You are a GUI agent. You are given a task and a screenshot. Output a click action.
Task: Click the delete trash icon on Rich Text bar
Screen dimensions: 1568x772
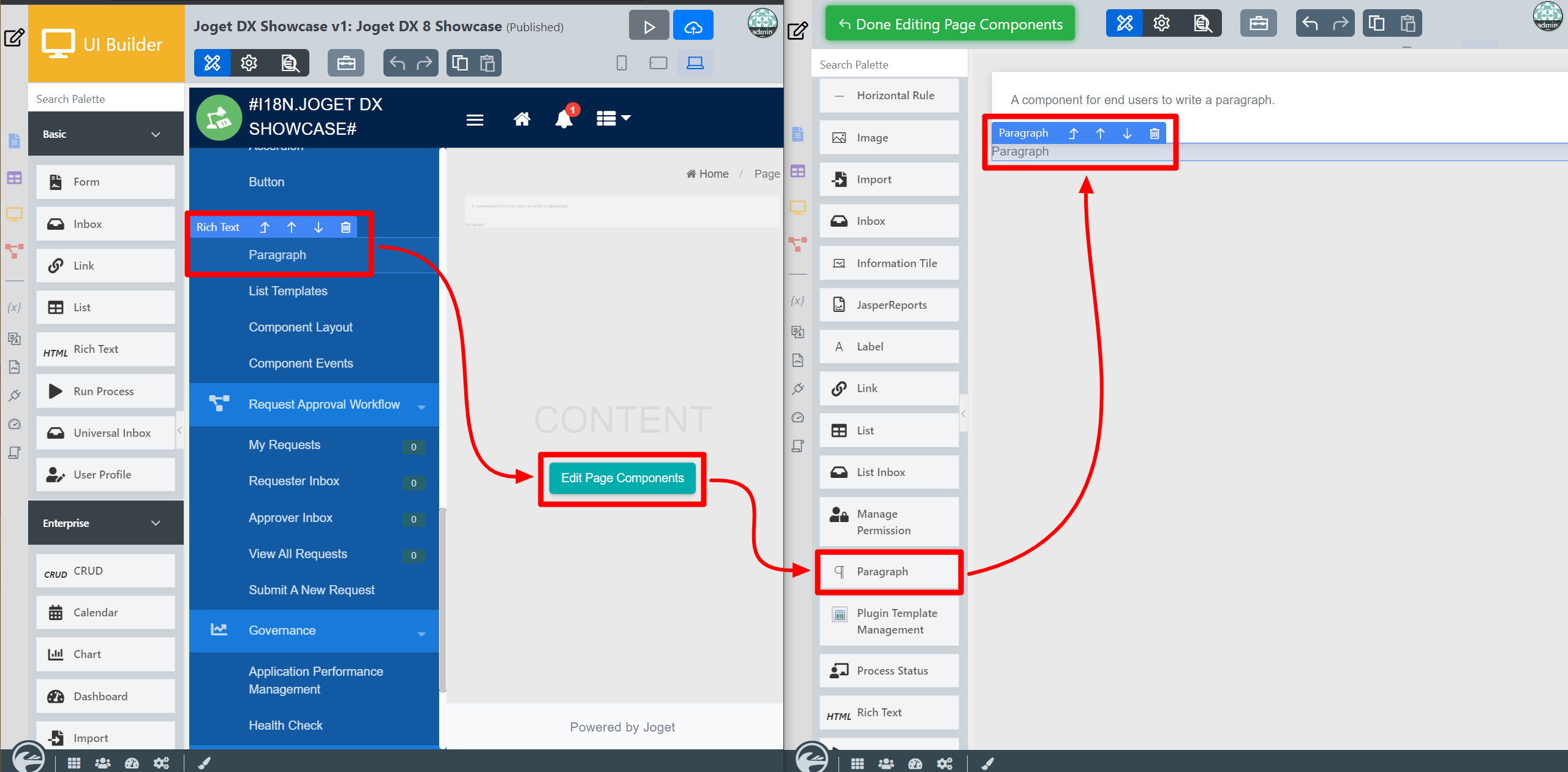click(345, 227)
